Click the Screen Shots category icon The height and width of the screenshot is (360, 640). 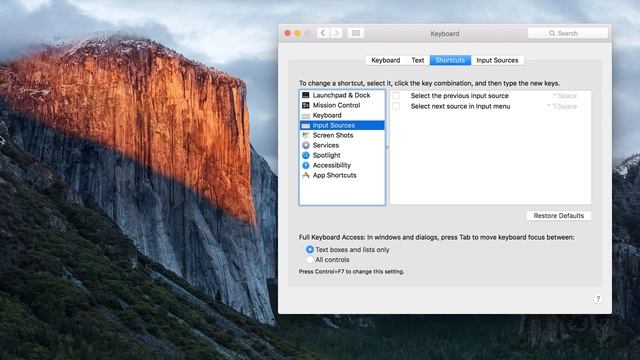pos(306,135)
